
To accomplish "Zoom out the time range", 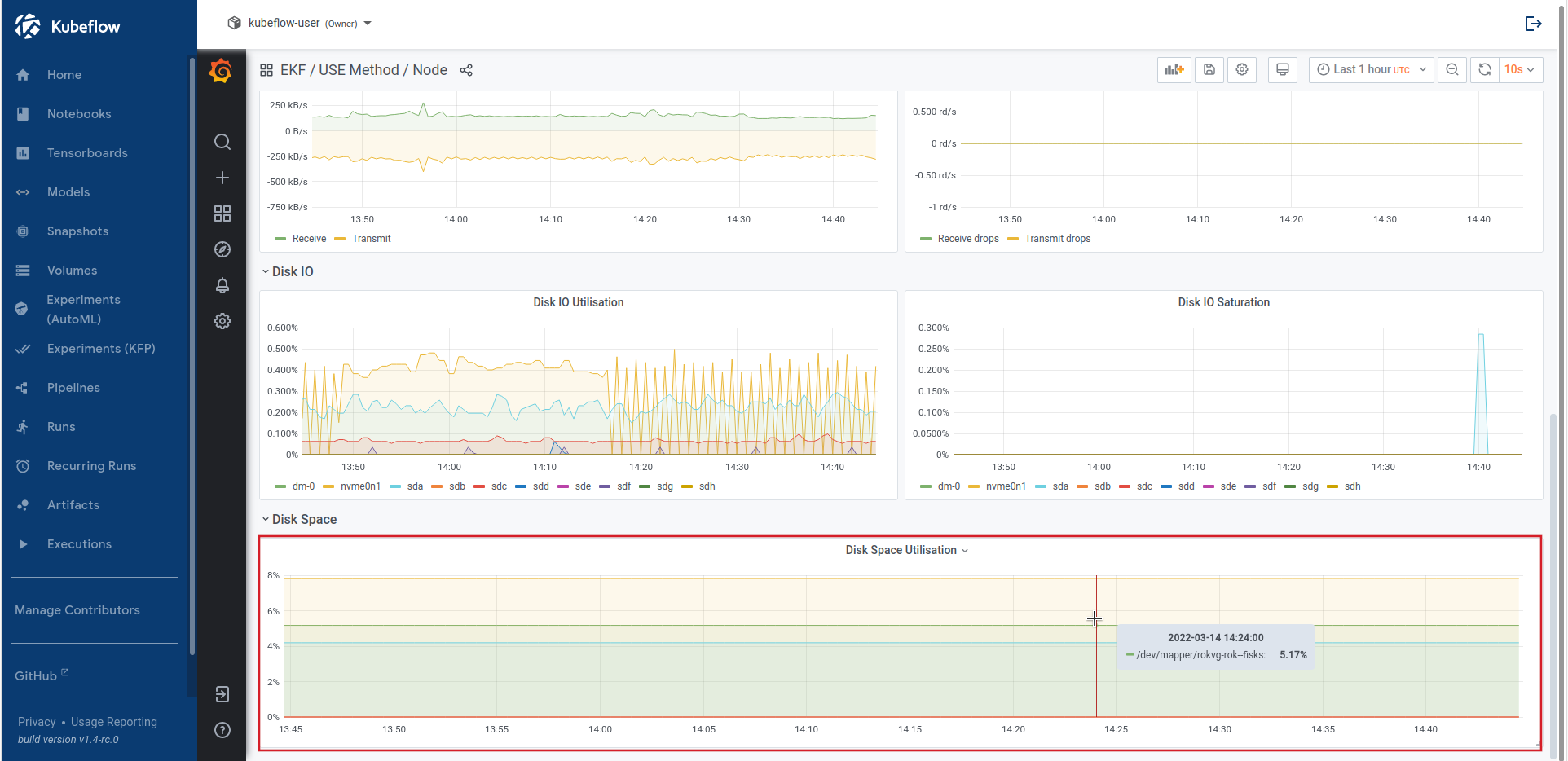I will pos(1452,70).
